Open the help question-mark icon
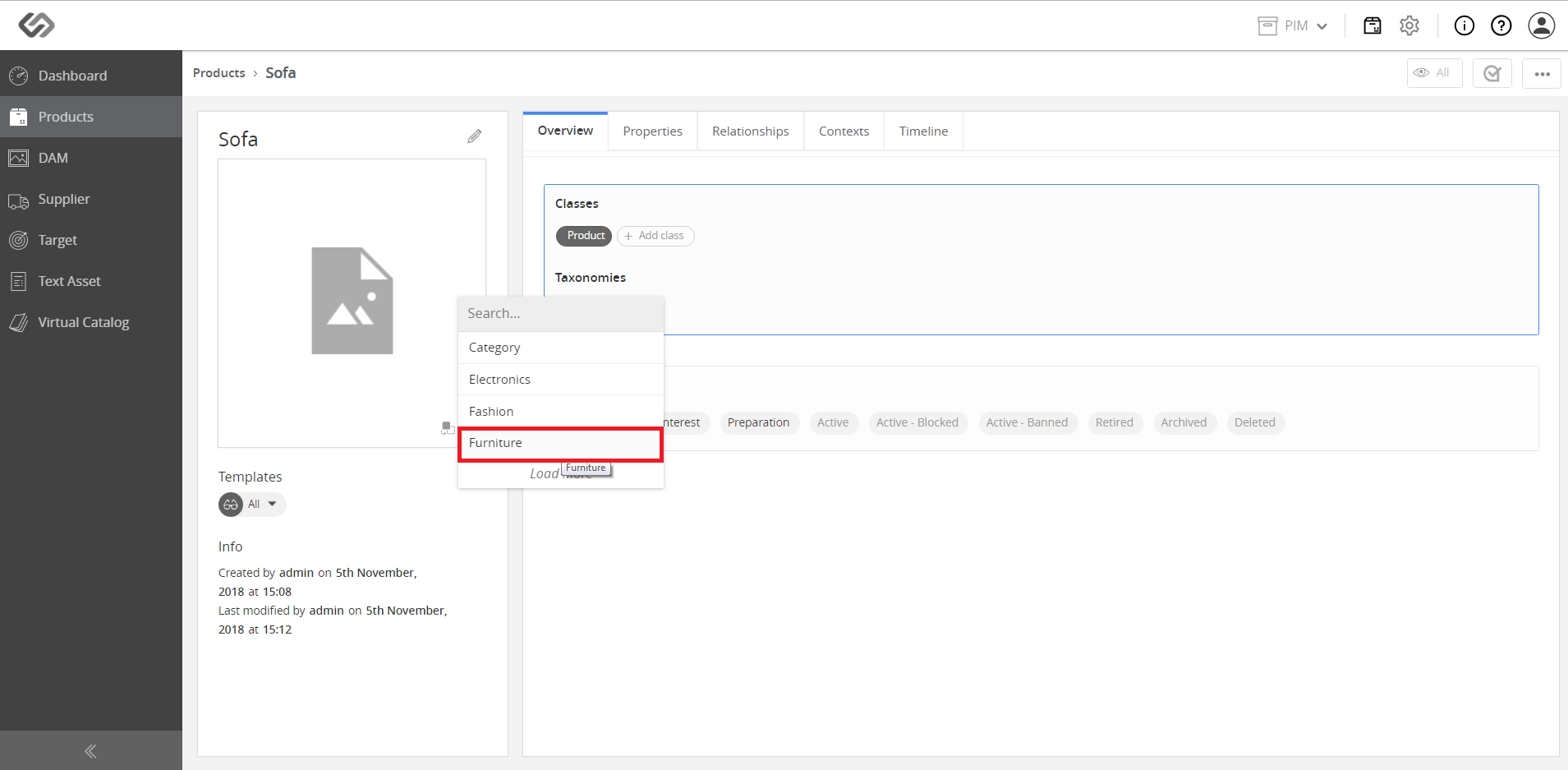The height and width of the screenshot is (770, 1568). [x=1501, y=25]
